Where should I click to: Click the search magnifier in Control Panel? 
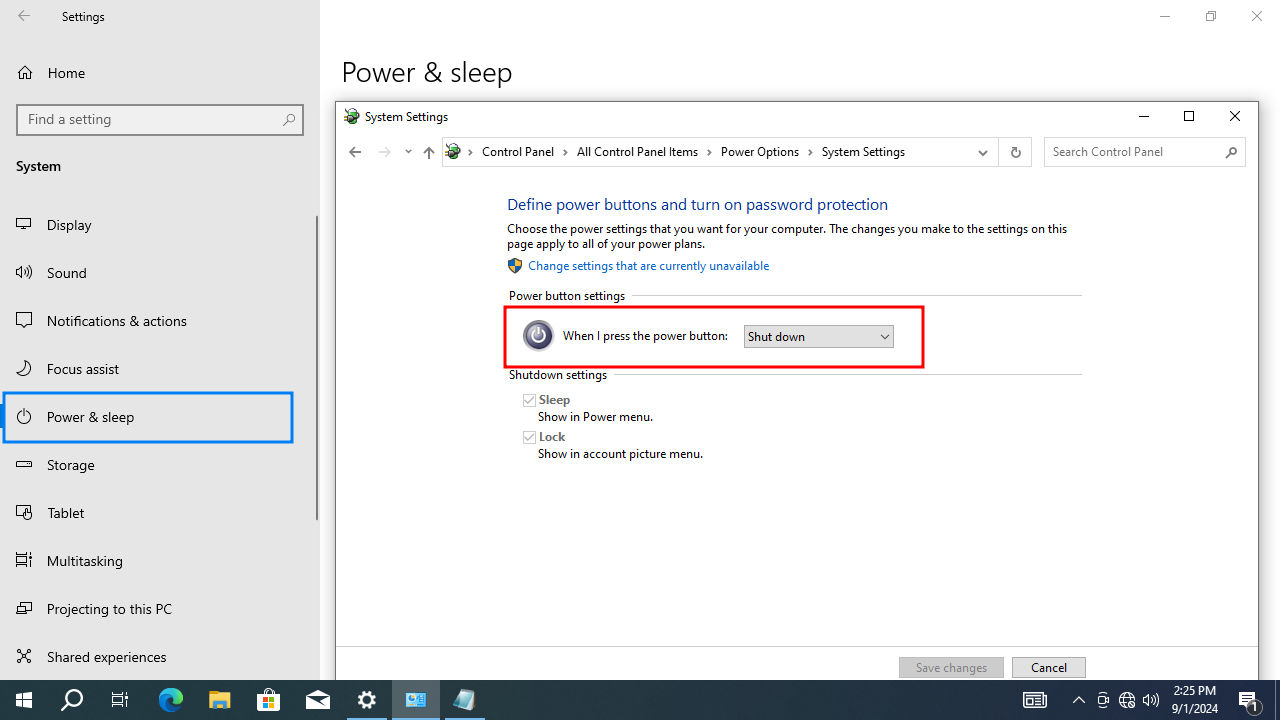coord(1231,152)
